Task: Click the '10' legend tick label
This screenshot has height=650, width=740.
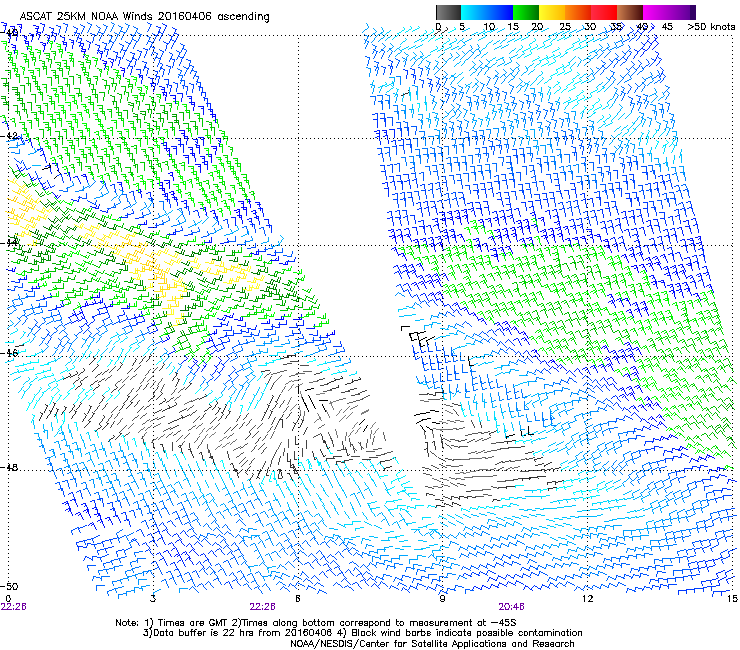Action: (x=489, y=27)
